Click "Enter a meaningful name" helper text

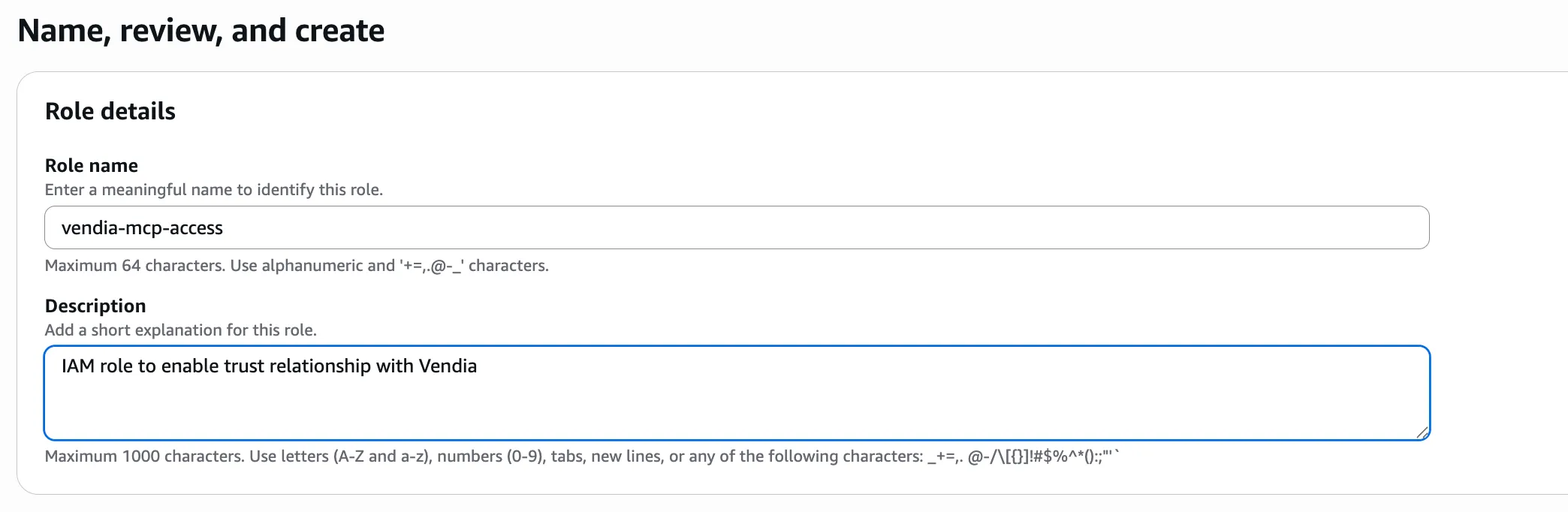point(214,190)
